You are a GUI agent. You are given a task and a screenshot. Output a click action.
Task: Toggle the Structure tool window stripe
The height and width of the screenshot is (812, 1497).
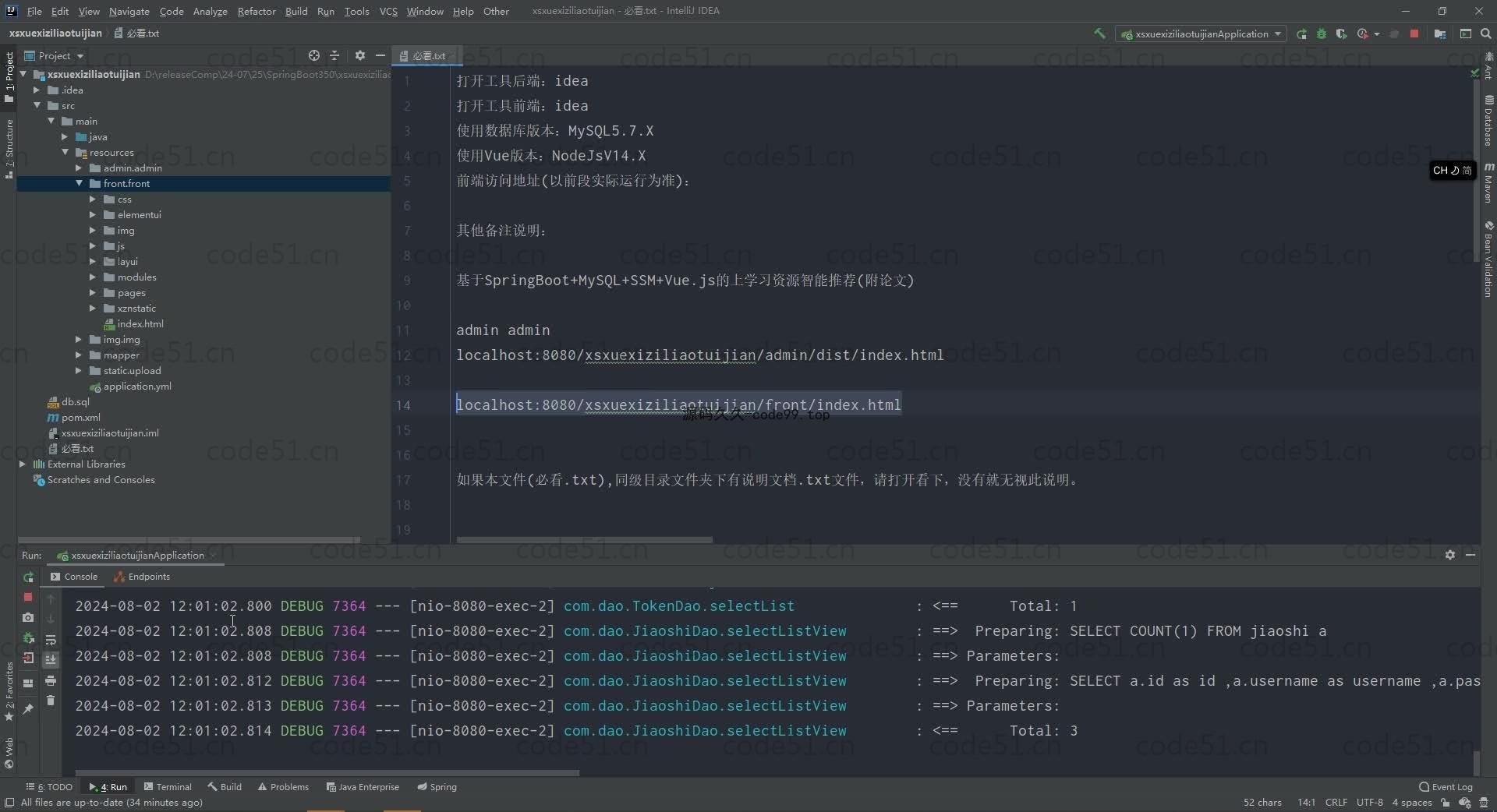9,149
